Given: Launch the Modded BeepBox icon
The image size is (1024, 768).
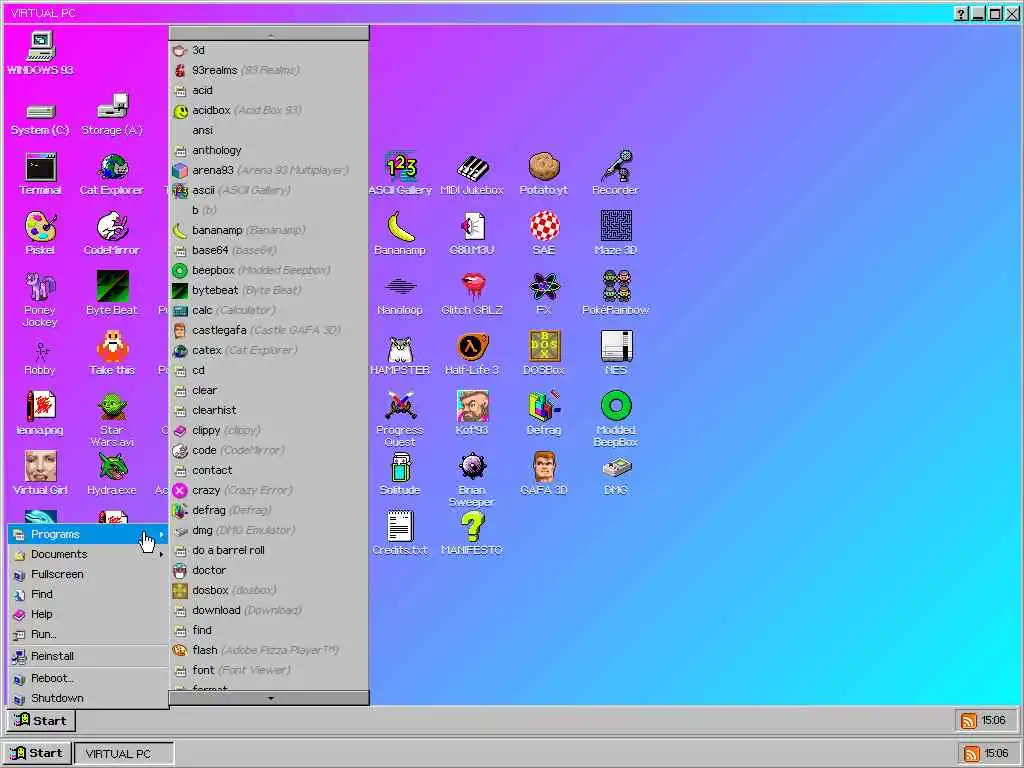Looking at the screenshot, I should click(615, 419).
